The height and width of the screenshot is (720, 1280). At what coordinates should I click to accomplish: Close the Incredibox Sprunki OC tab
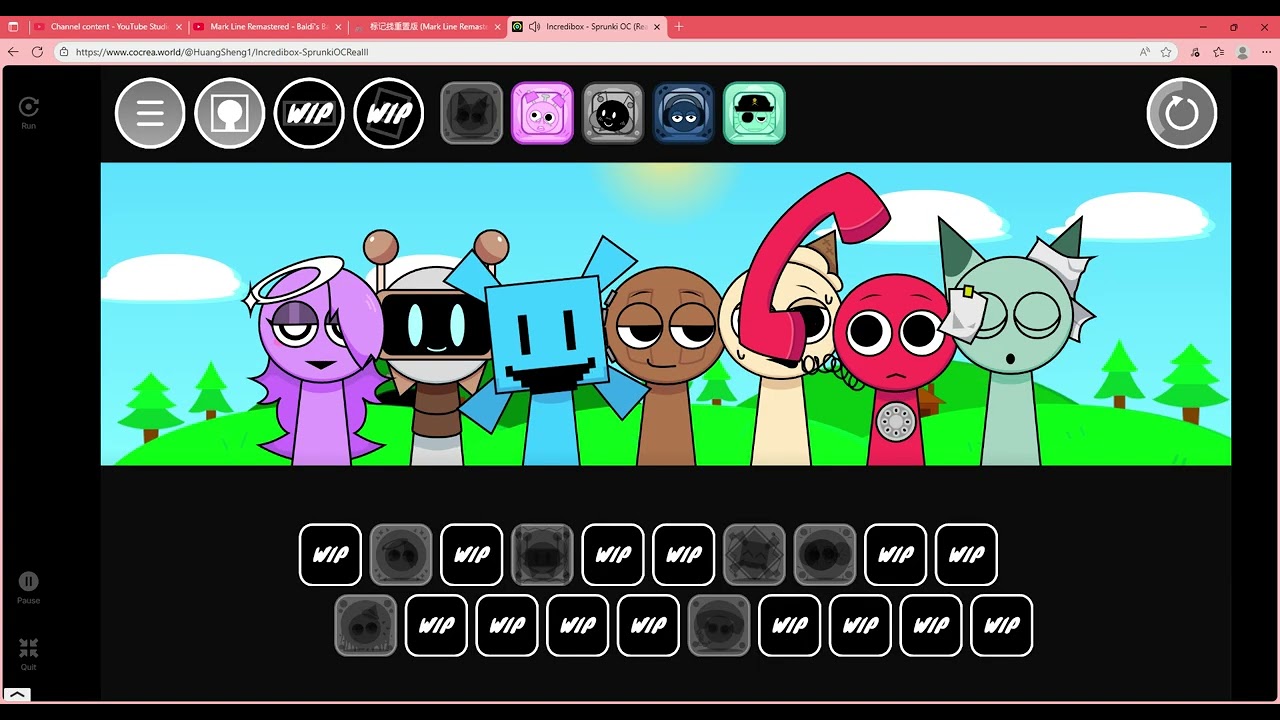pos(657,27)
